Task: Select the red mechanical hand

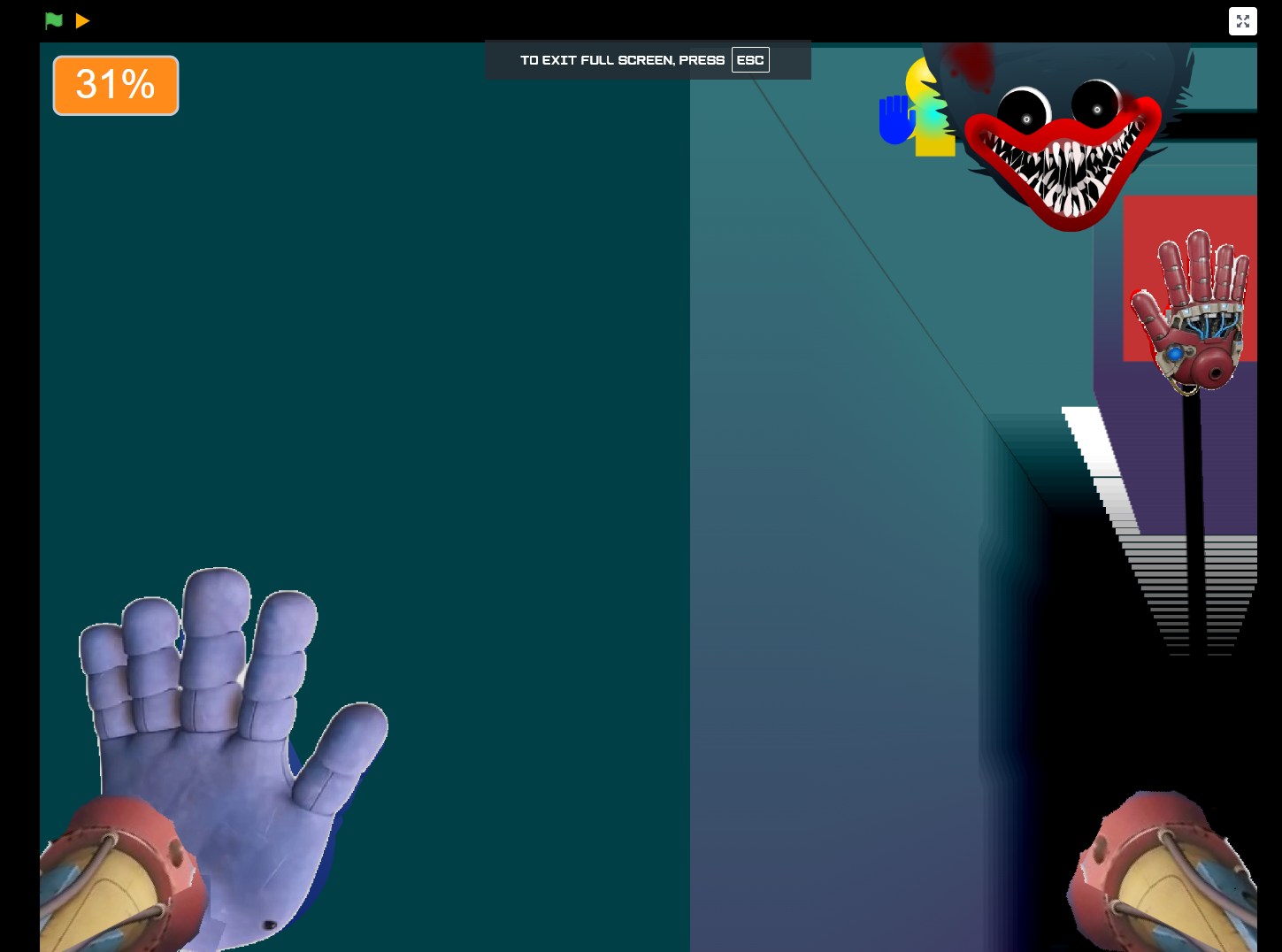Action: 1192,310
